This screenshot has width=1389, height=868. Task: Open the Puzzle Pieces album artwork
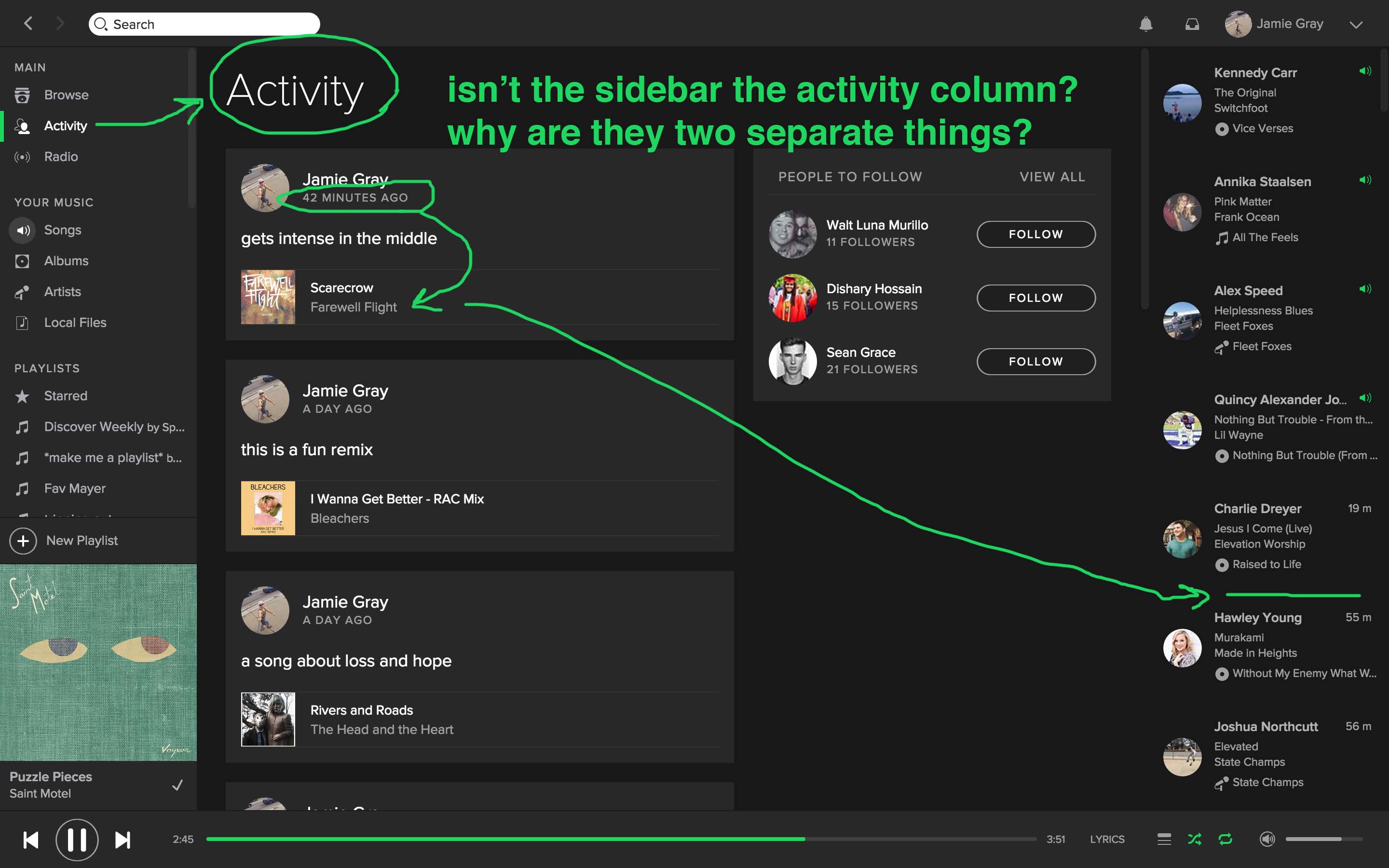98,663
